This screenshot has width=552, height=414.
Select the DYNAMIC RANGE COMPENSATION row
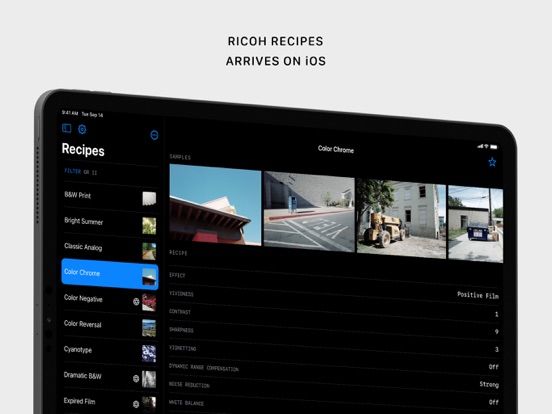point(334,367)
